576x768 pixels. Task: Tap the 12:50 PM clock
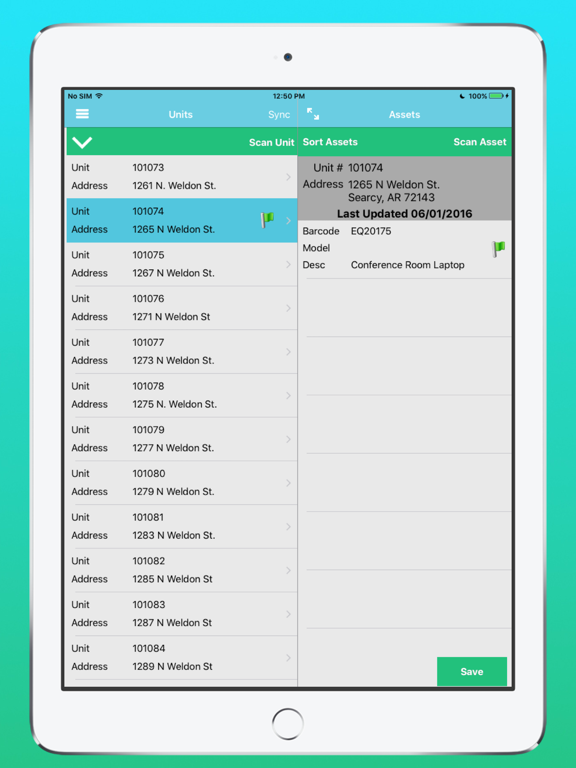288,96
